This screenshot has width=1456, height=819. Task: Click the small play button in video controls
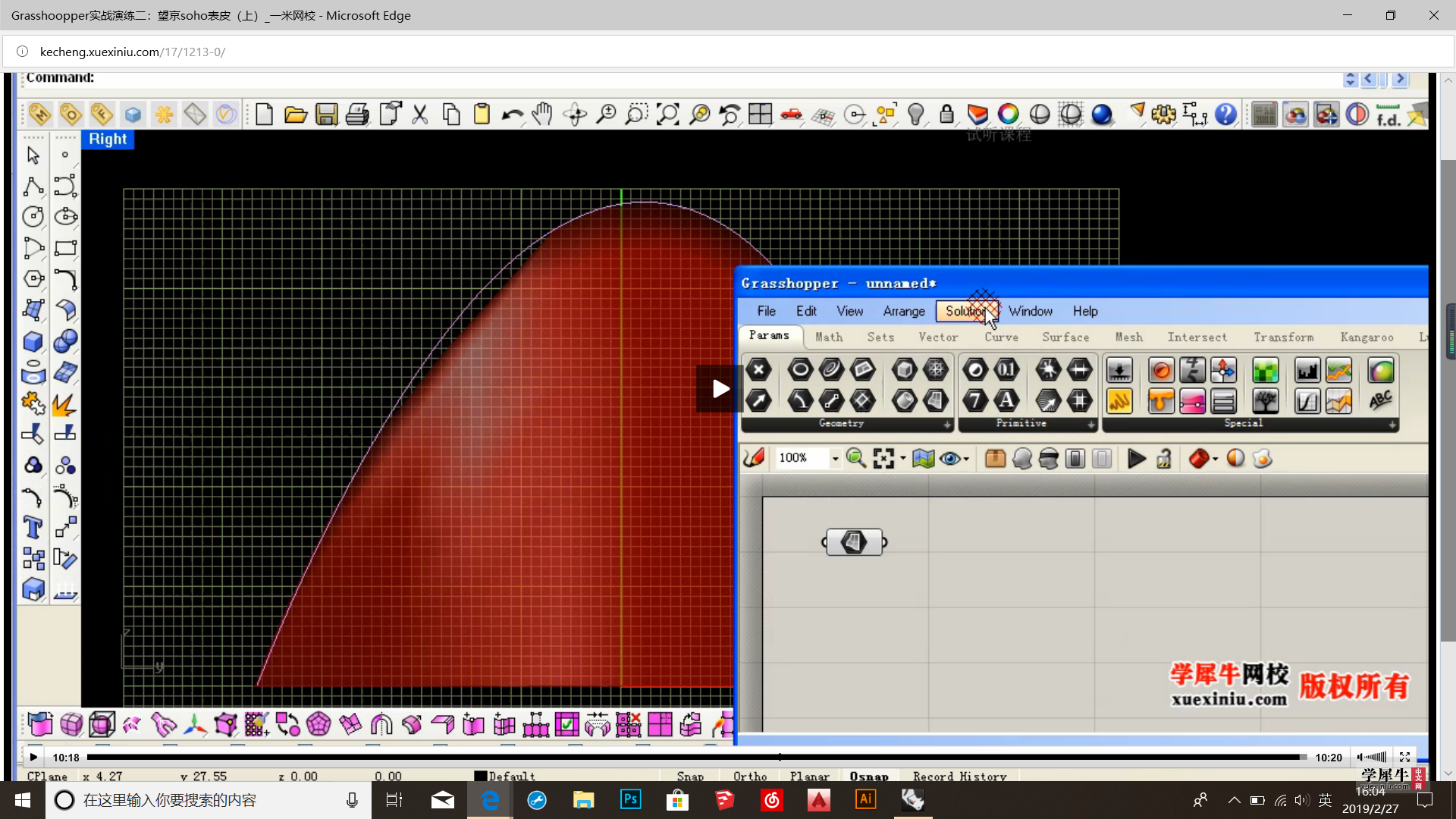33,757
